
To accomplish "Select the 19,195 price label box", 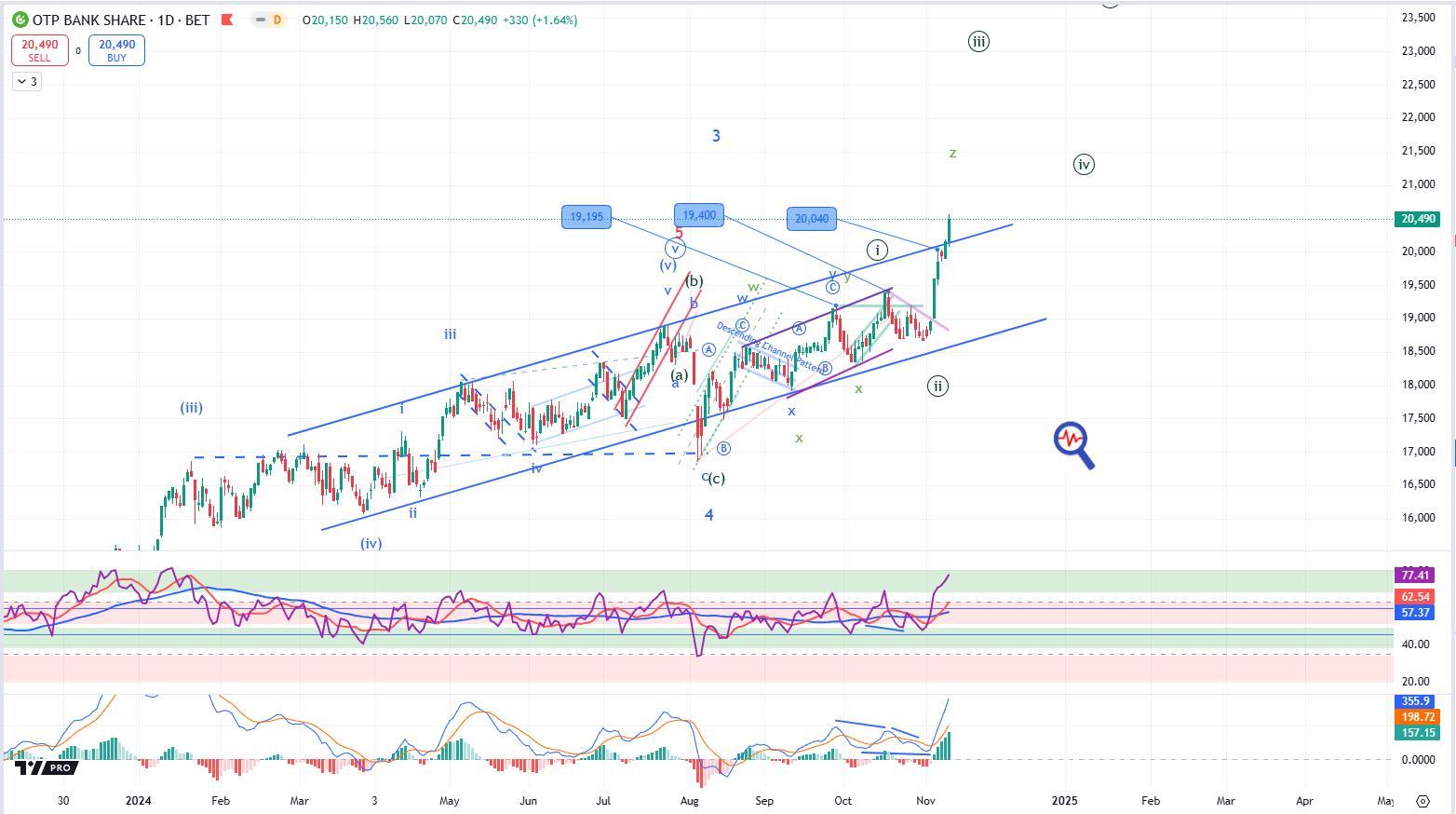I will point(586,217).
